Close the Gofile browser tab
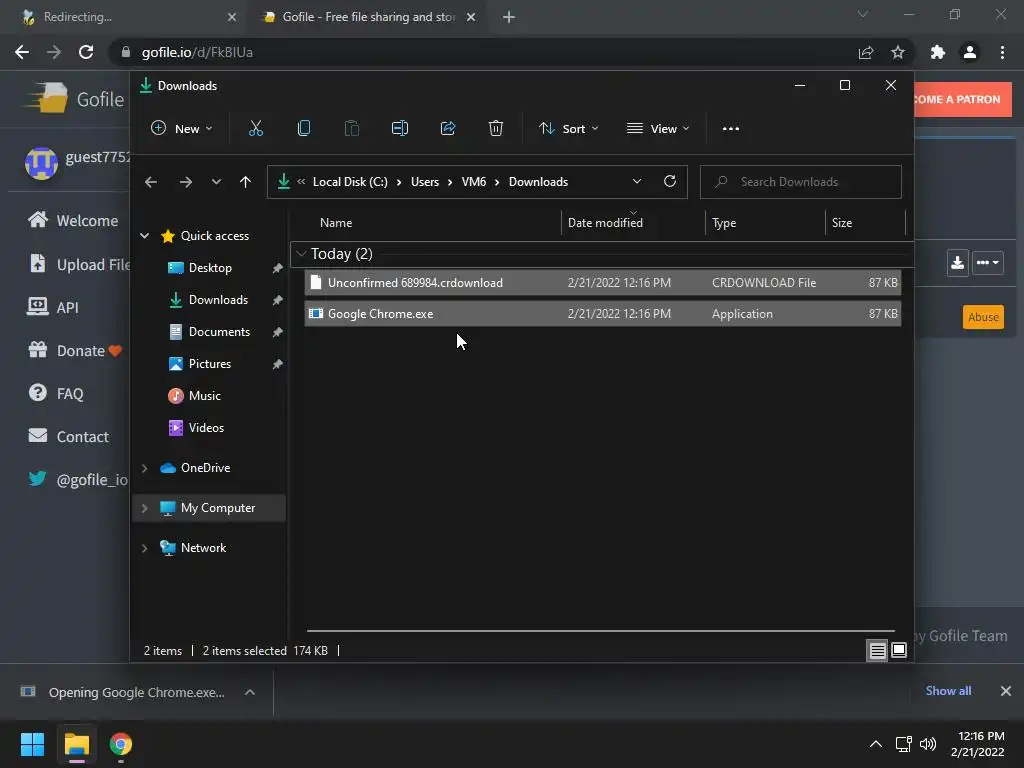The height and width of the screenshot is (768, 1024). [471, 17]
